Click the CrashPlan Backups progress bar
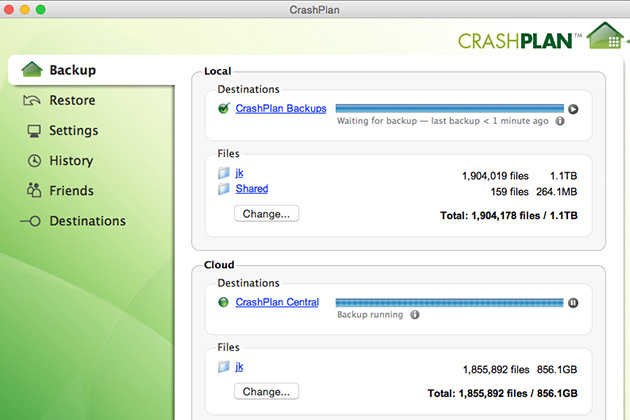Image resolution: width=630 pixels, height=420 pixels. coord(450,109)
